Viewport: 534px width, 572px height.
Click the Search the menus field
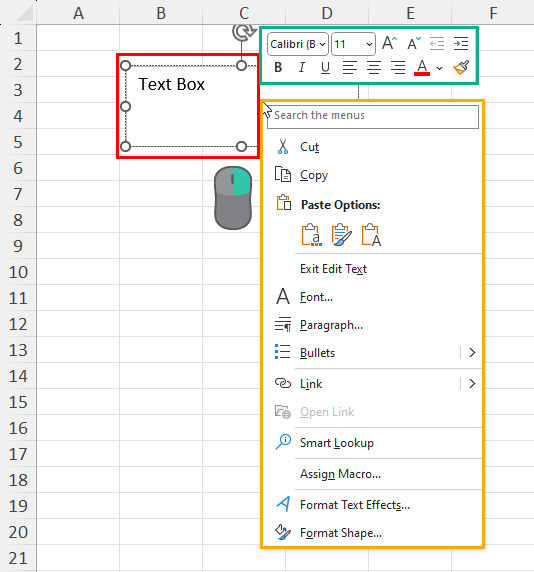373,117
